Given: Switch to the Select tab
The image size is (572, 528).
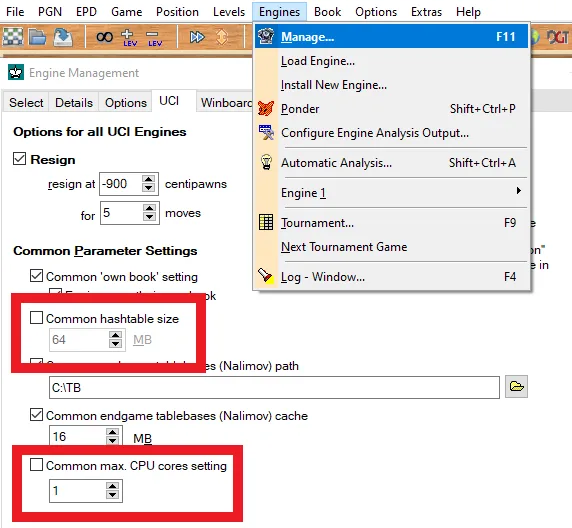Looking at the screenshot, I should (x=26, y=103).
